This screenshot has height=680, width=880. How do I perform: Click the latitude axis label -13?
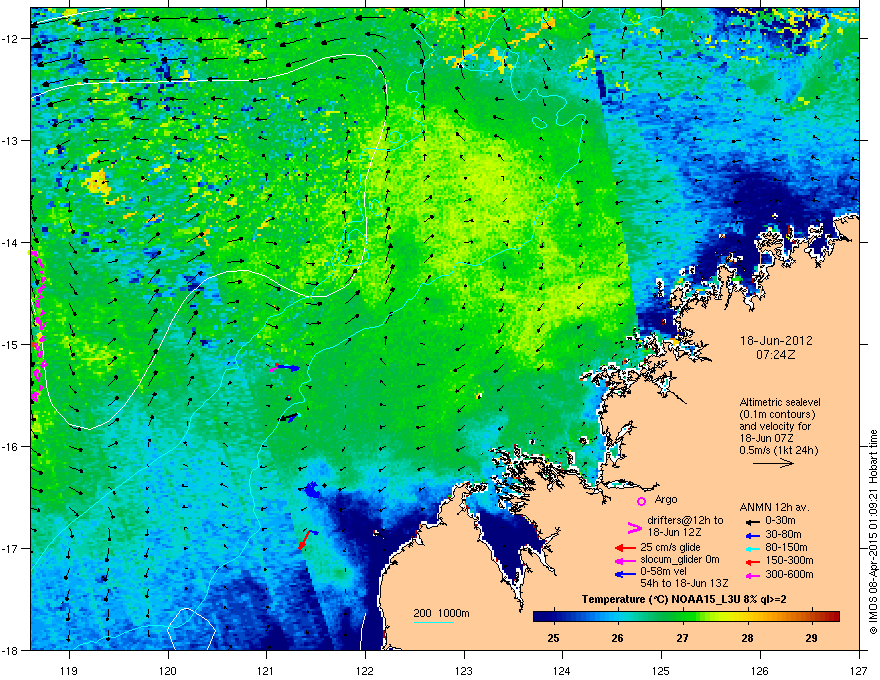tap(11, 141)
